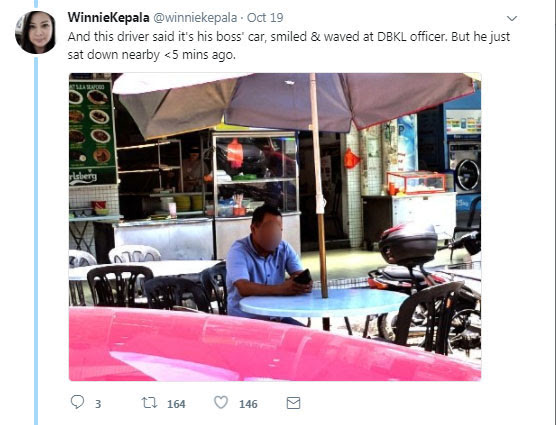Click the motorcycle top box in photo

(408, 244)
